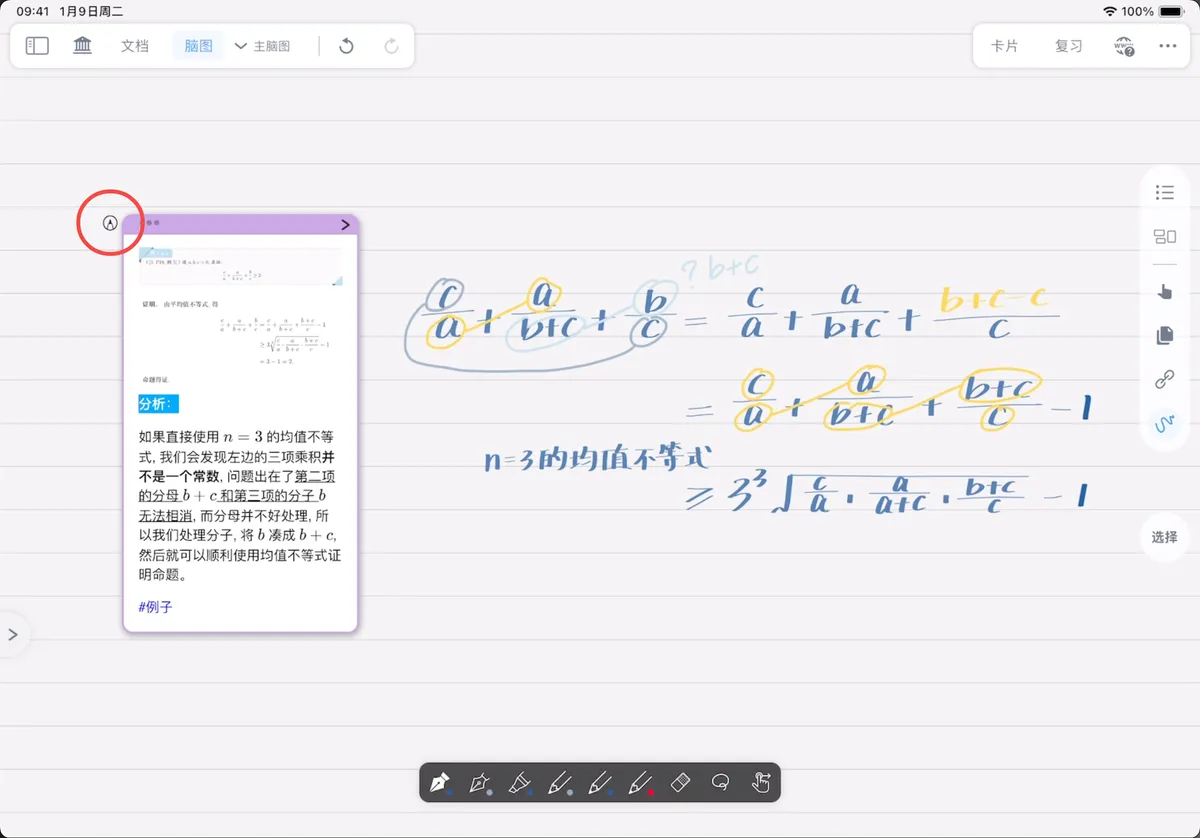The width and height of the screenshot is (1200, 838).
Task: Select the pencil tool with red dot
Action: (640, 782)
